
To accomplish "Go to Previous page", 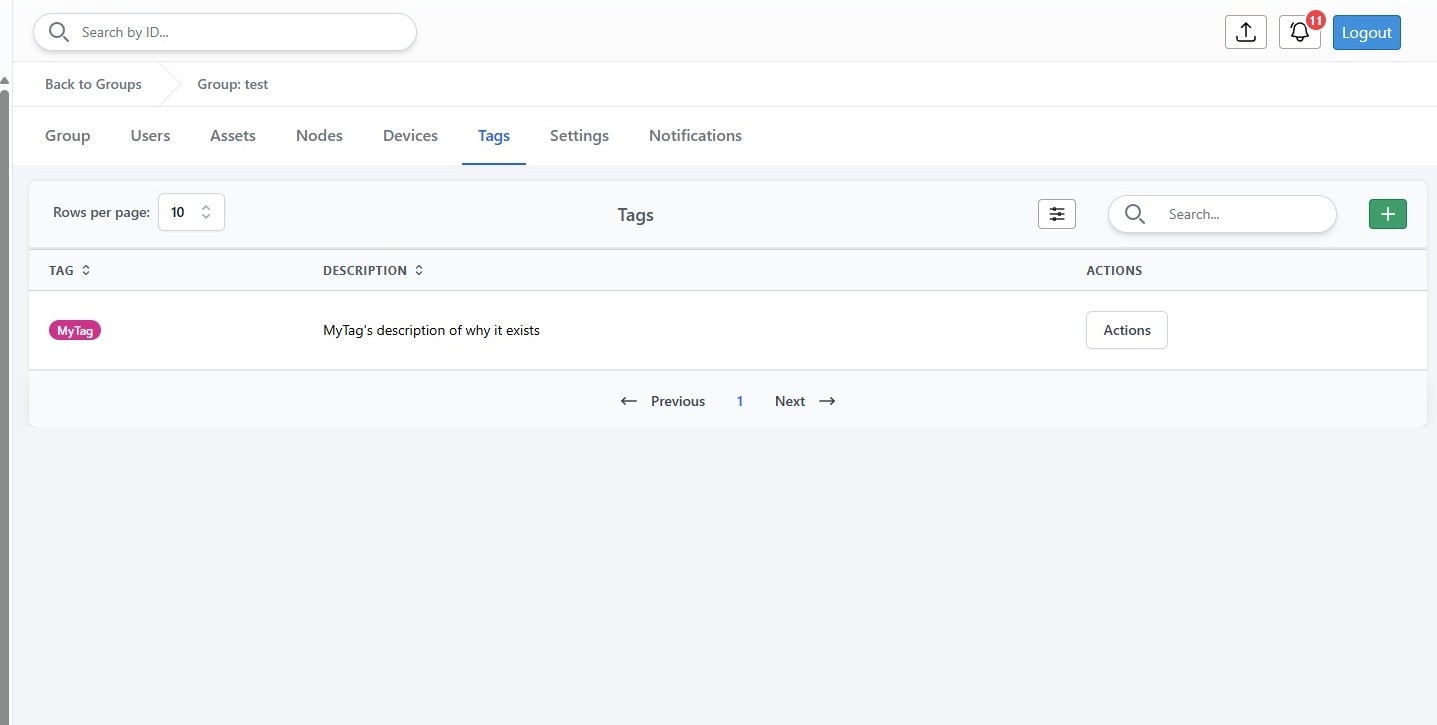I will pyautogui.click(x=678, y=401).
